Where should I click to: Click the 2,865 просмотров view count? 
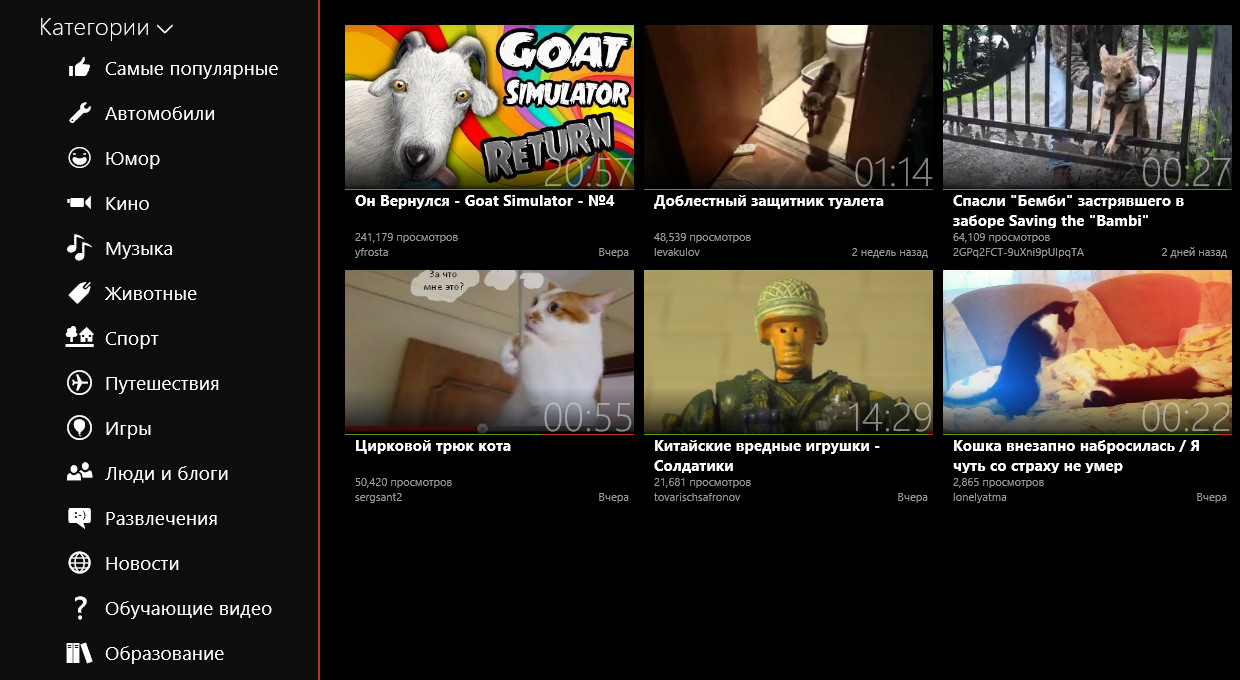(998, 483)
